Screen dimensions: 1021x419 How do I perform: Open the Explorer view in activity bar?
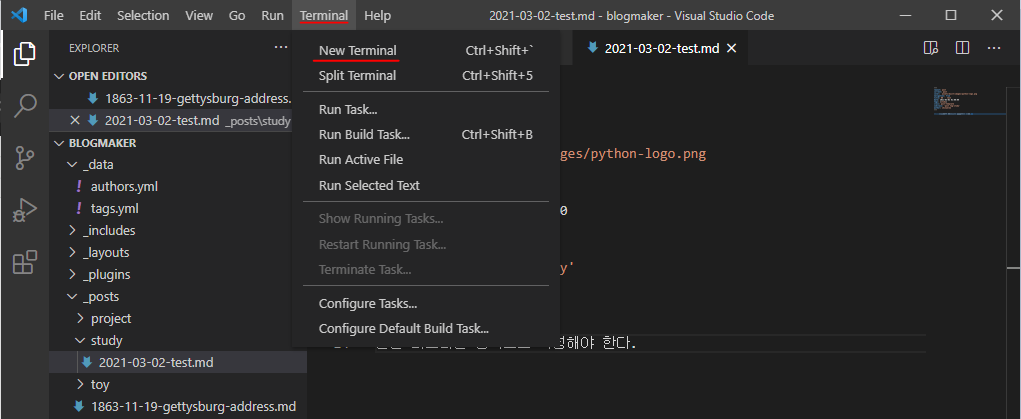(x=24, y=53)
